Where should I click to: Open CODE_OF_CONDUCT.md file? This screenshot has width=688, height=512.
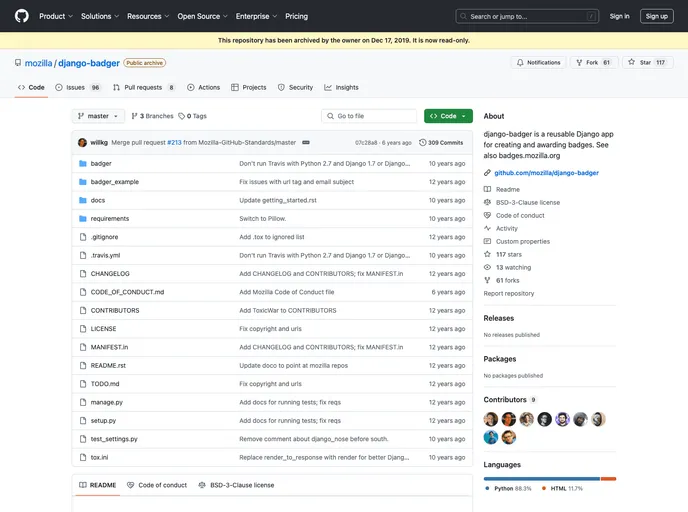(127, 292)
